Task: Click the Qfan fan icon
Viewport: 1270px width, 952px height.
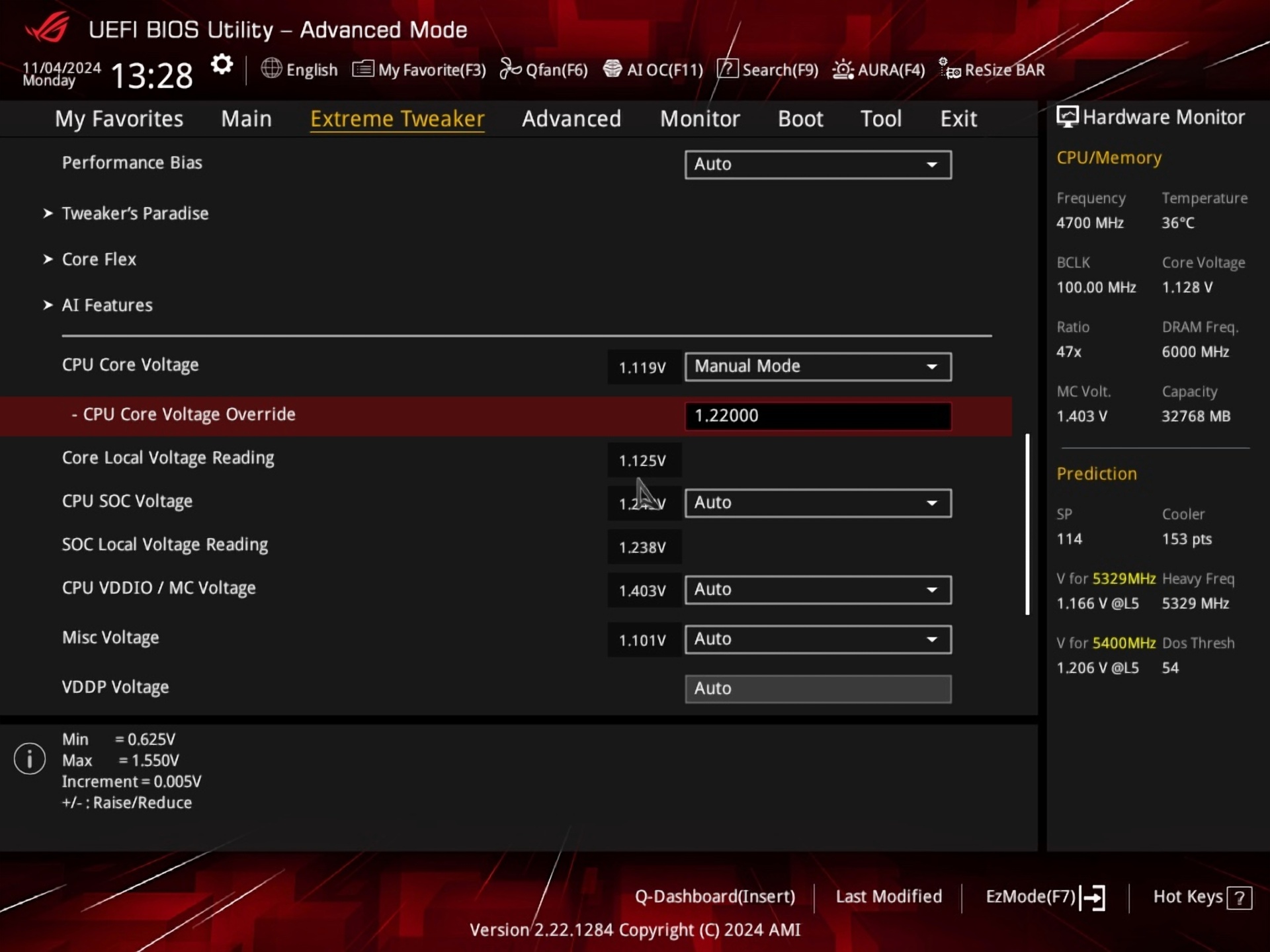Action: (510, 68)
